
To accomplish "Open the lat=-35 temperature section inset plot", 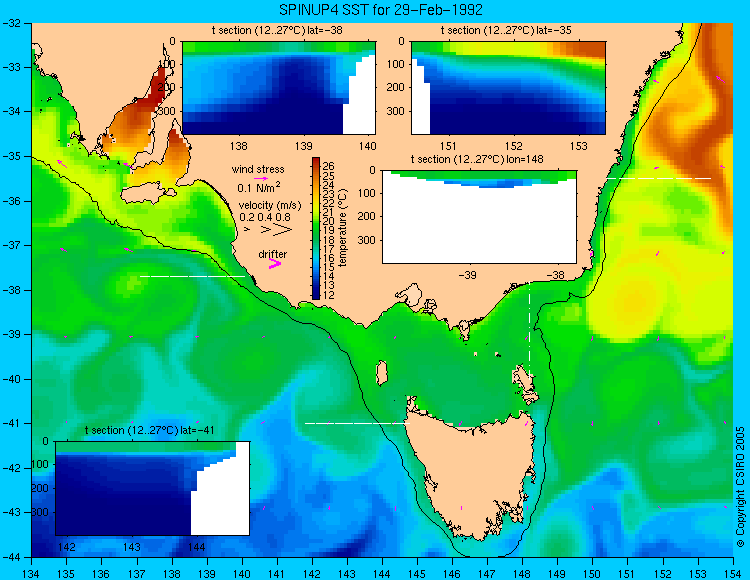I will [508, 88].
